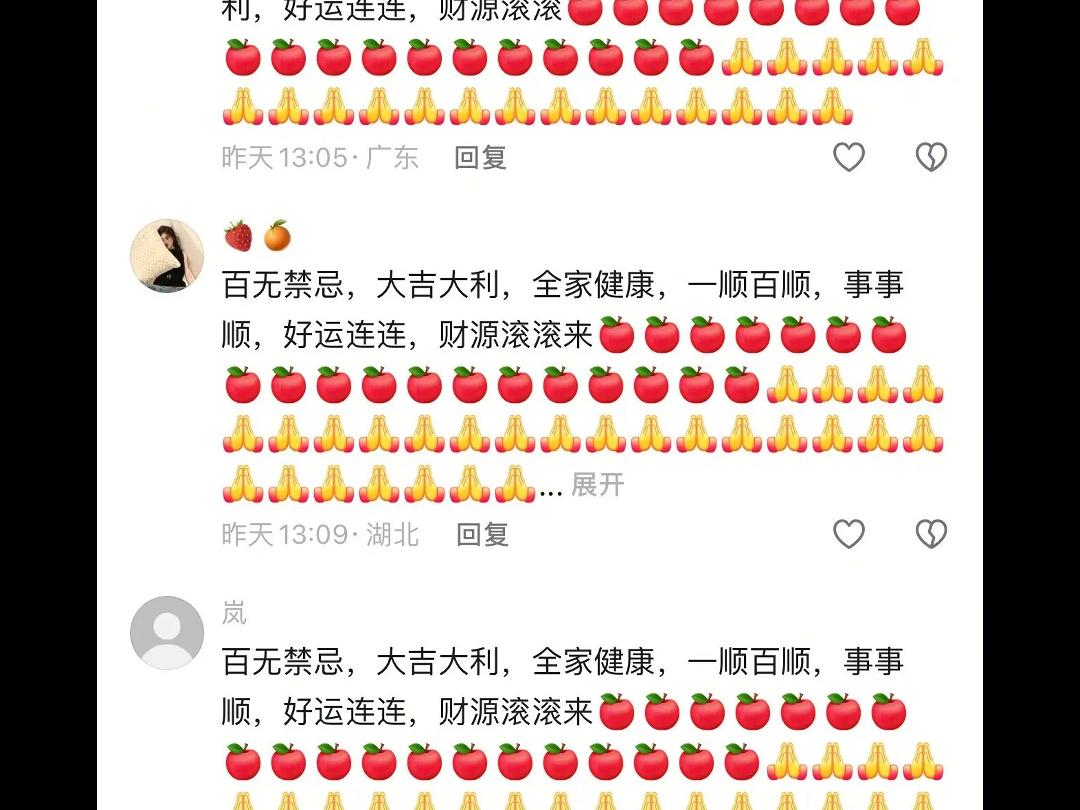This screenshot has height=810, width=1080.
Task: Click 昨天 13:05 · 广东 timestamp
Action: [320, 158]
